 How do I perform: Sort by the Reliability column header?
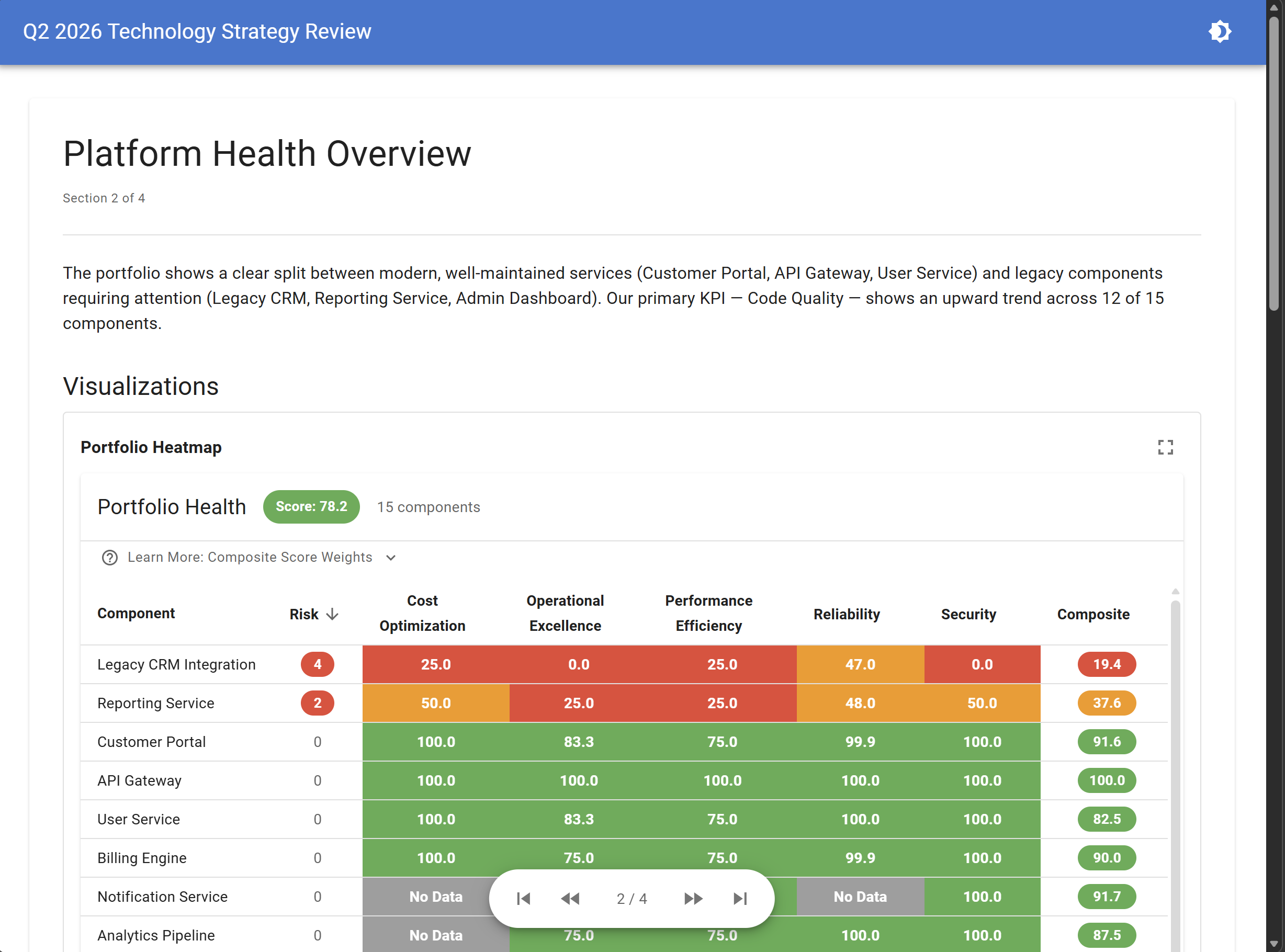847,614
